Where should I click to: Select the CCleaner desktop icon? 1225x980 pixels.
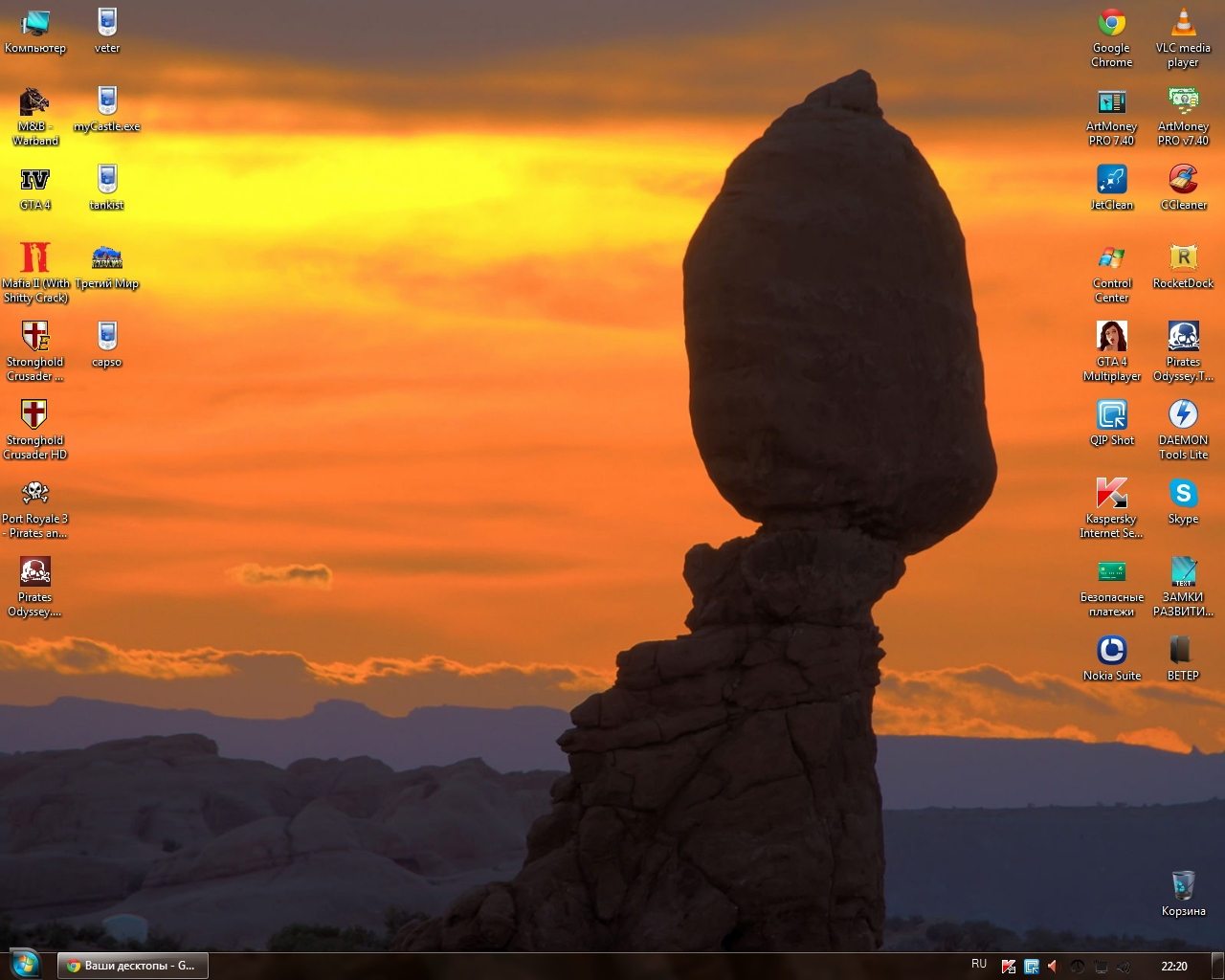point(1183,180)
